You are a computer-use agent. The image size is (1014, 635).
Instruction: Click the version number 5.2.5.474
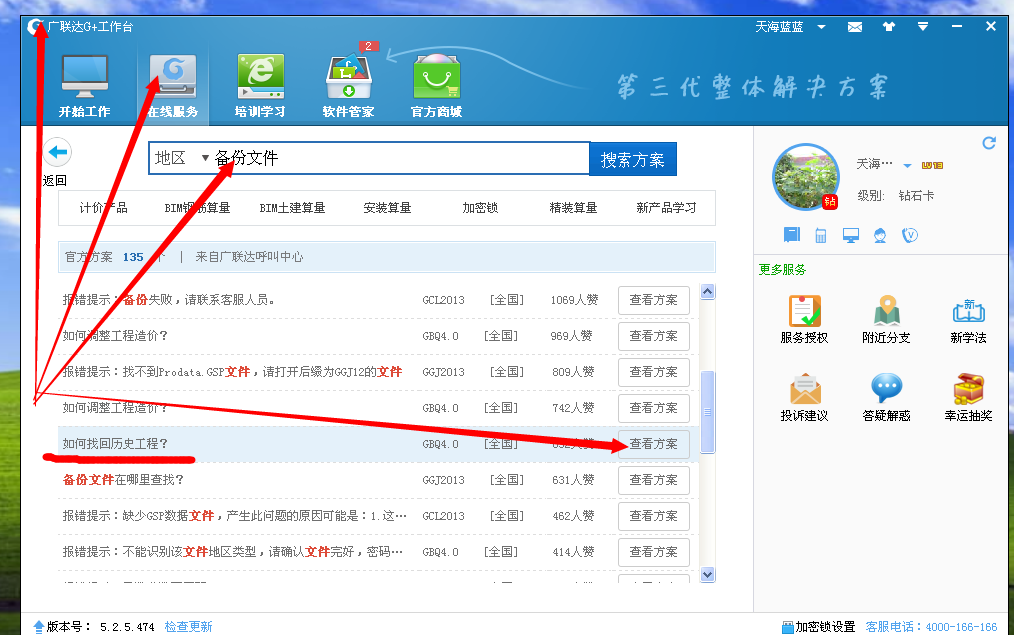coord(127,627)
